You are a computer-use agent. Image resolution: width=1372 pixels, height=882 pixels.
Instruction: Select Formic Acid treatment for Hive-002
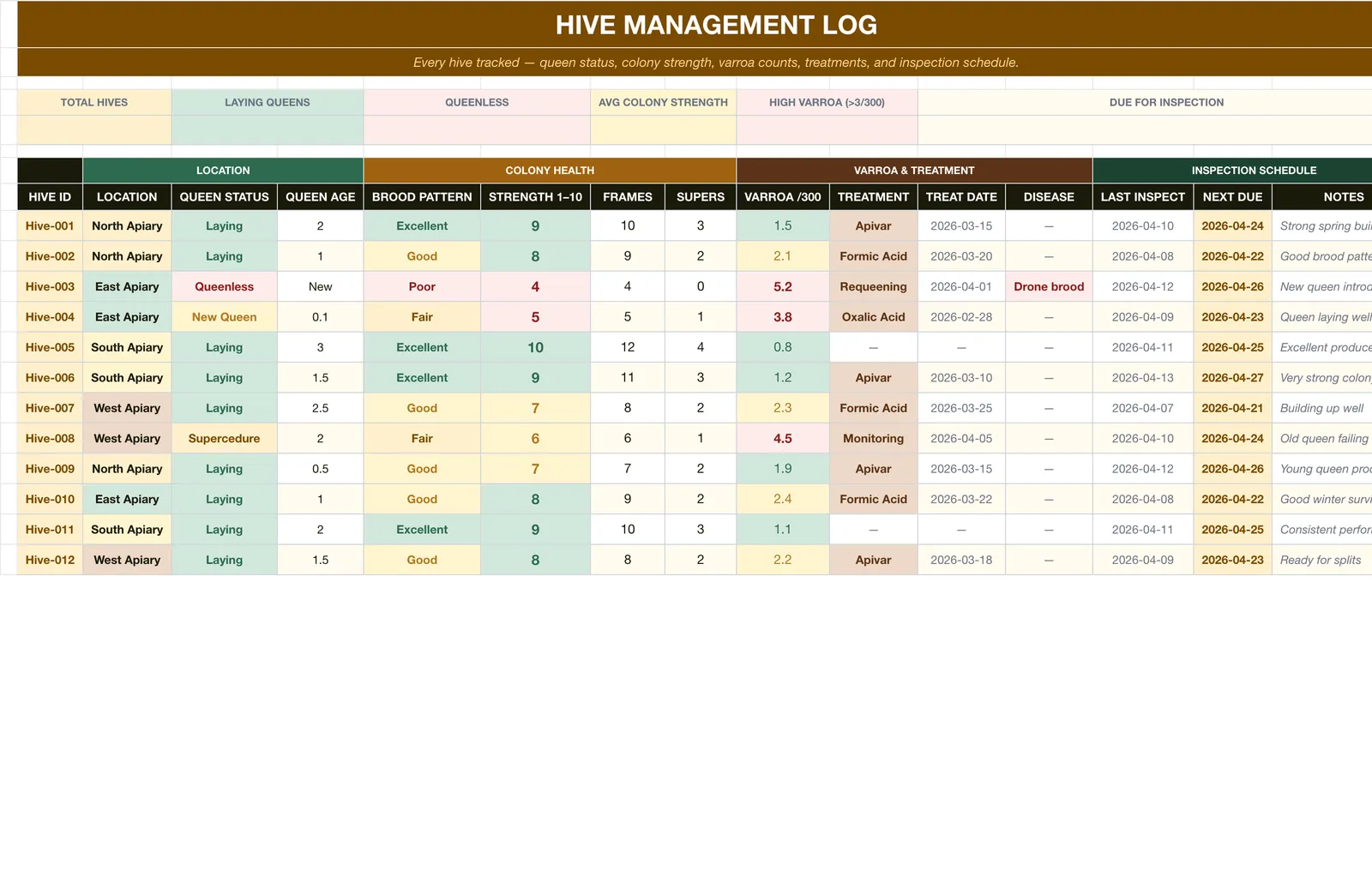(x=873, y=256)
